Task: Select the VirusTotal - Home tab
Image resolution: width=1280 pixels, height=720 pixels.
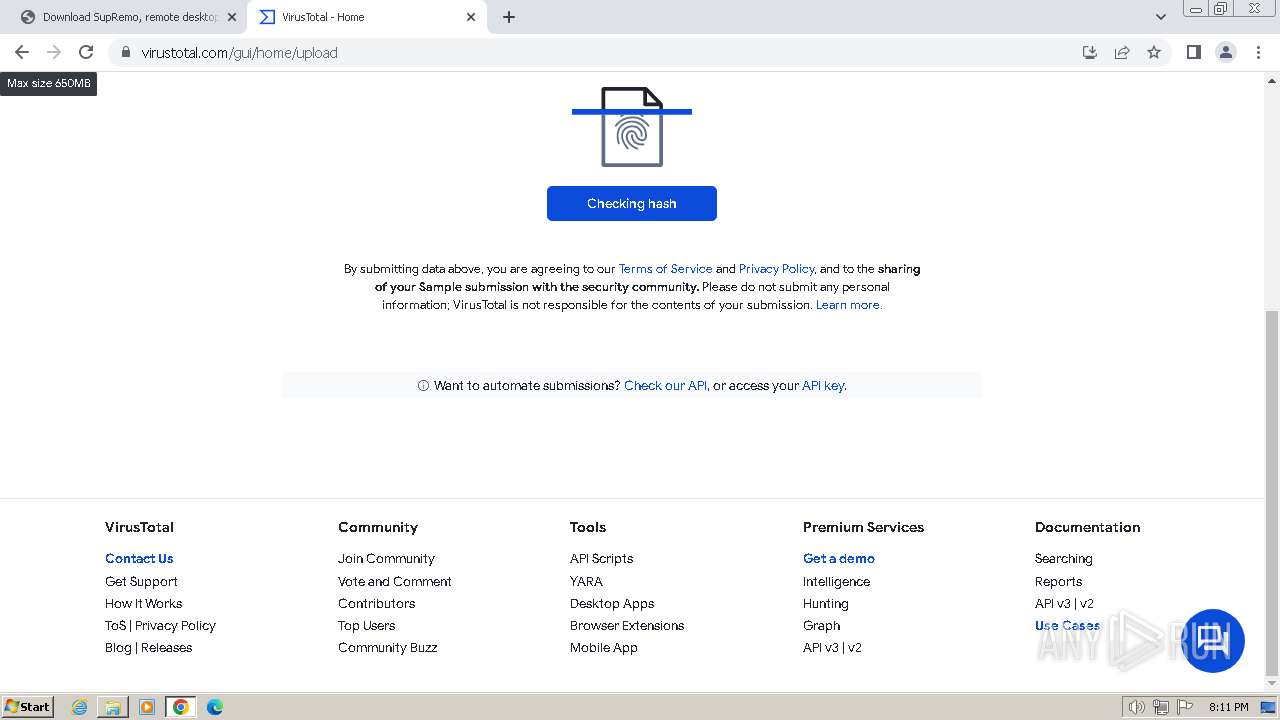Action: point(367,17)
